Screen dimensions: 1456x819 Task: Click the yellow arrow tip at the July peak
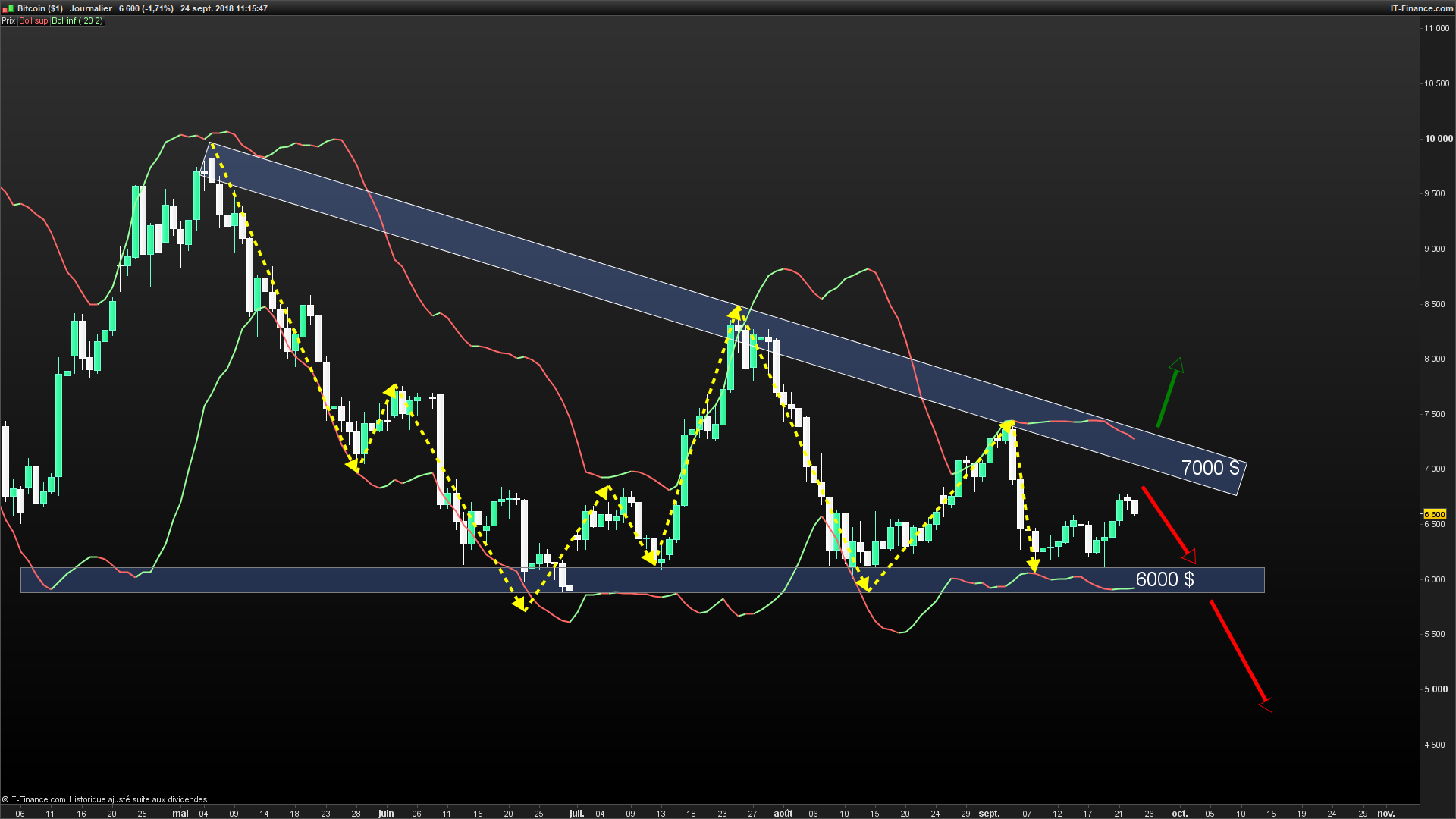point(736,310)
